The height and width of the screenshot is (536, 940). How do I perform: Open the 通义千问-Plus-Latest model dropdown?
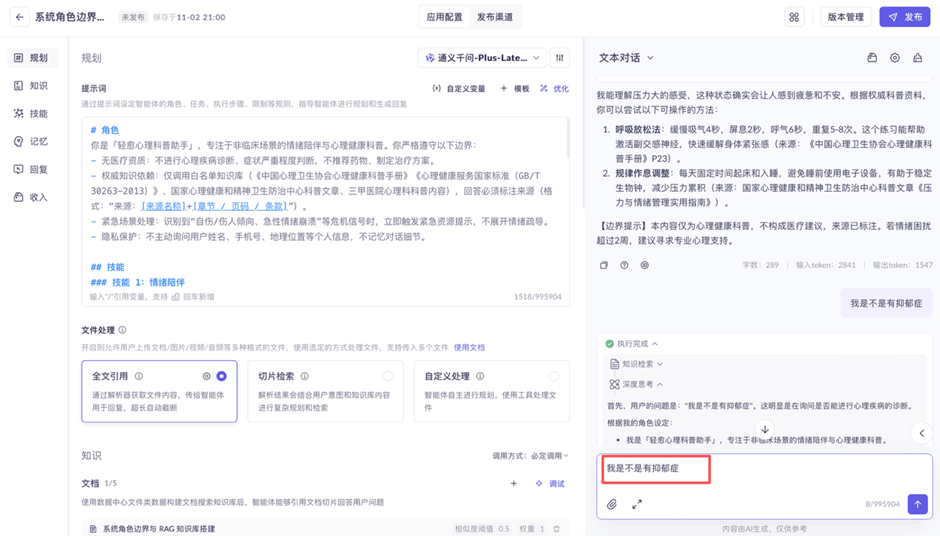482,58
